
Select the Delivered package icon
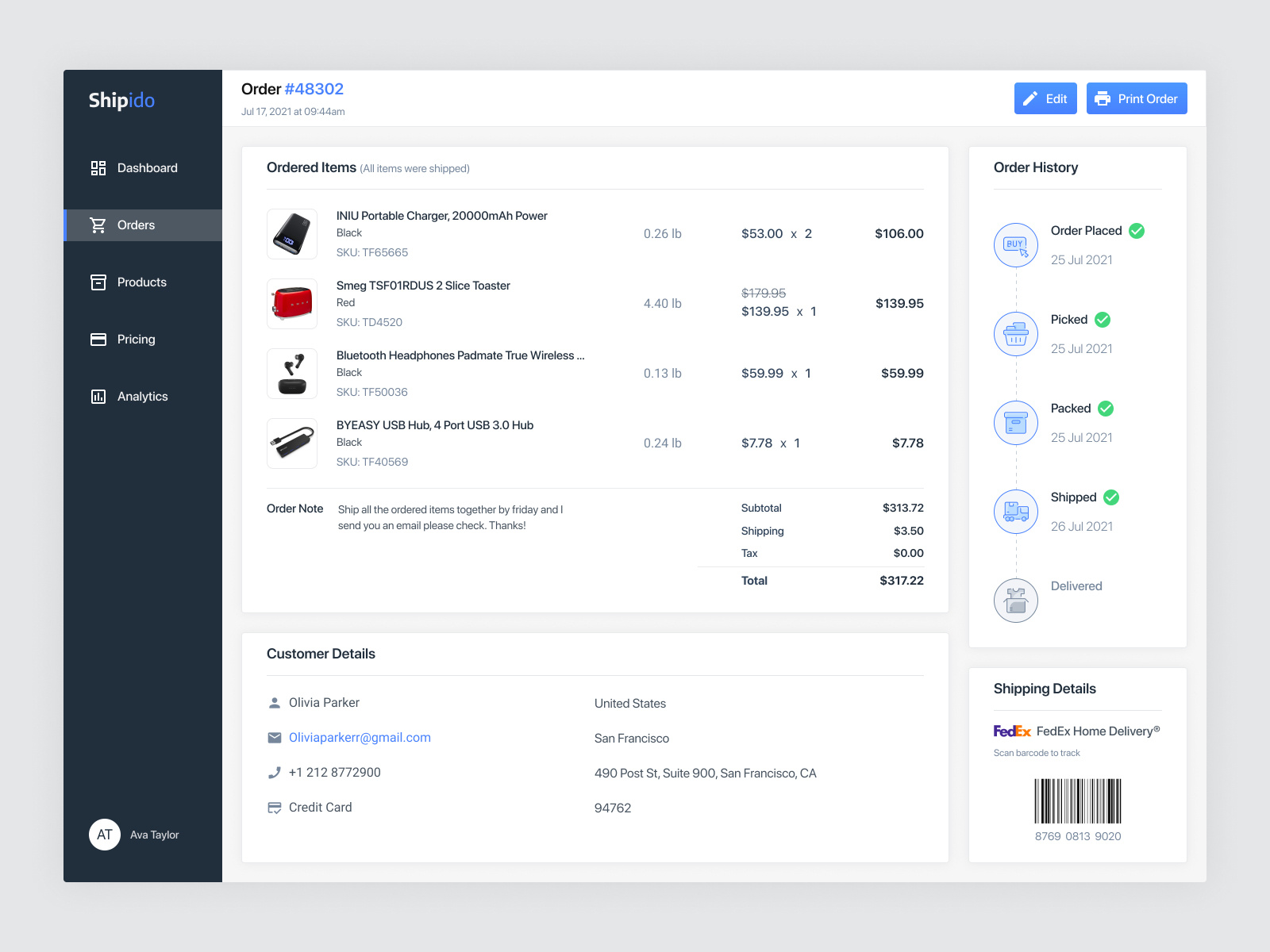point(1015,601)
